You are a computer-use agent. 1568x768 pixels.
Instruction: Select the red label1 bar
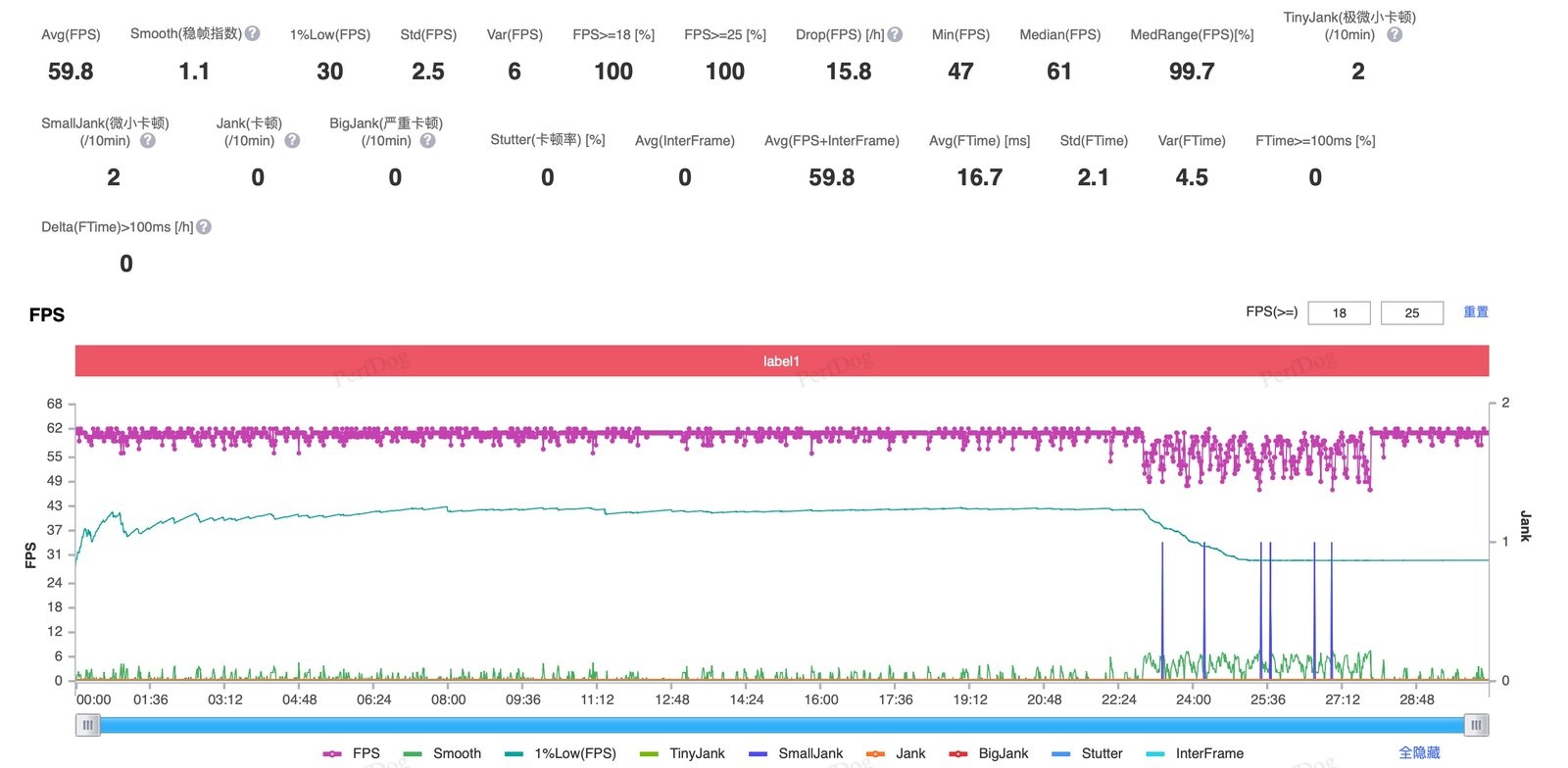(782, 360)
